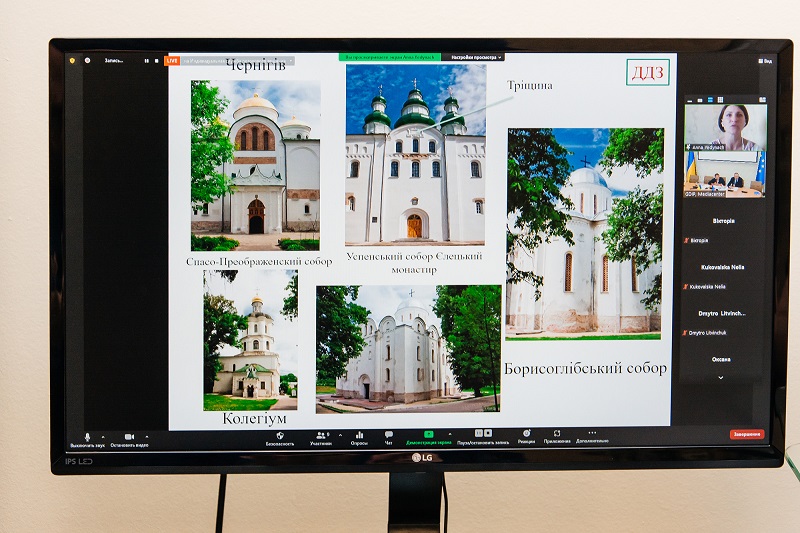Pause or stop the recording
The width and height of the screenshot is (800, 533).
click(x=482, y=435)
